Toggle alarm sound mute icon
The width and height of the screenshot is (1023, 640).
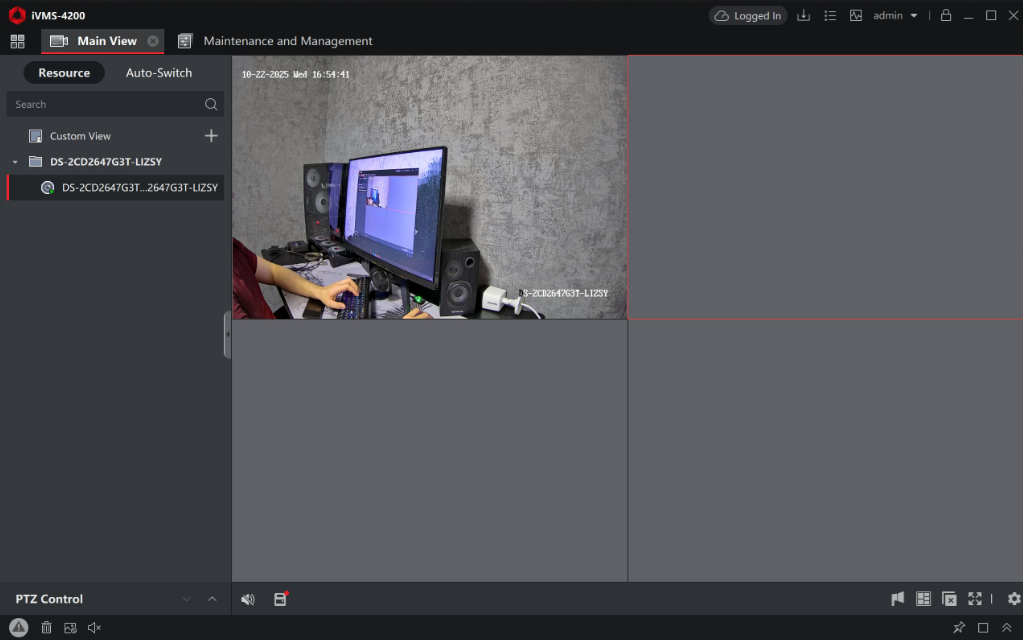[x=95, y=628]
